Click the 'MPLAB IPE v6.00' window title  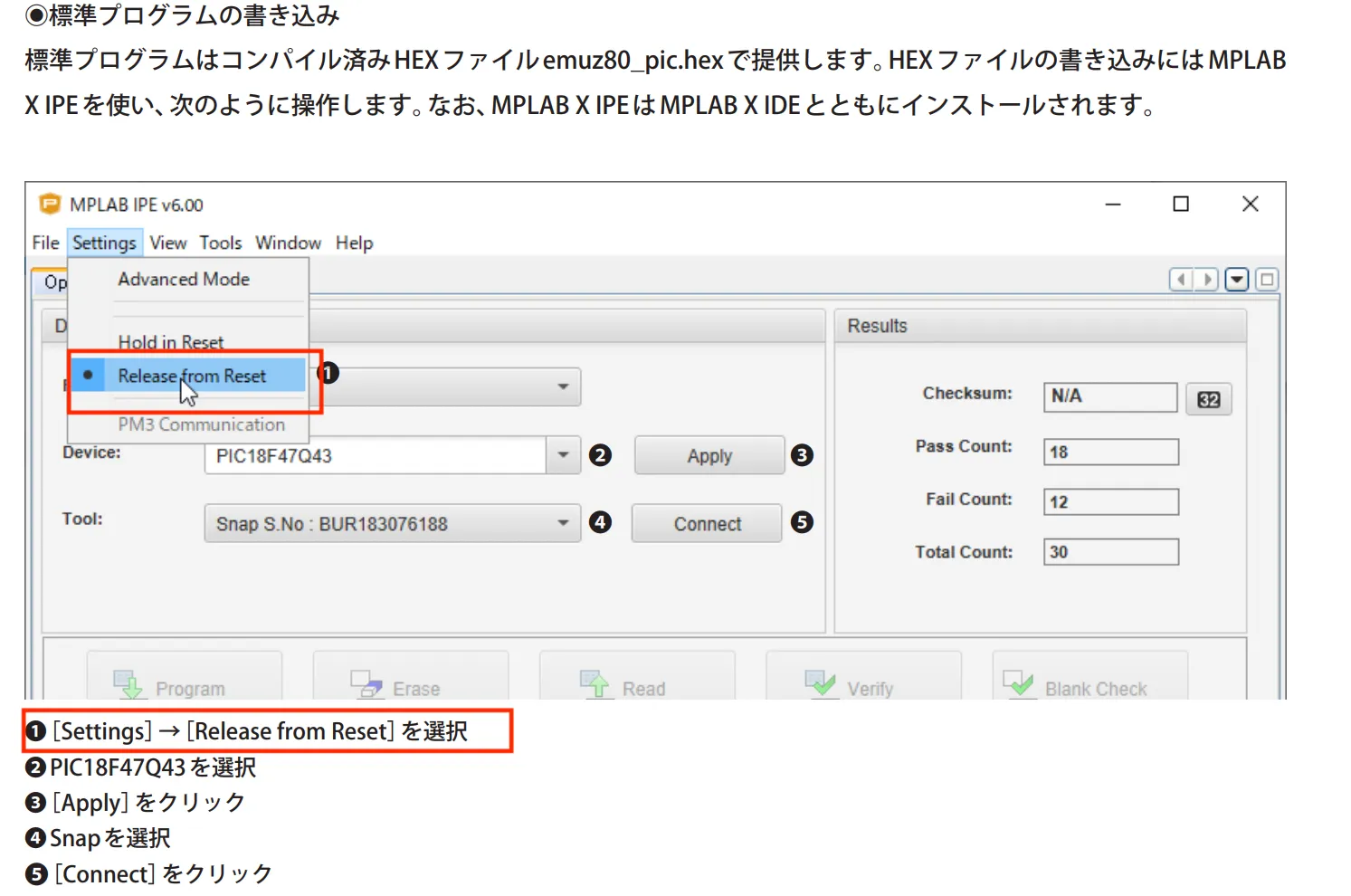point(137,205)
